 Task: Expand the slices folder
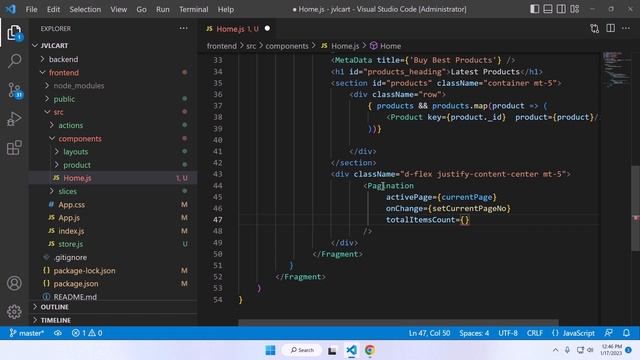pos(67,191)
